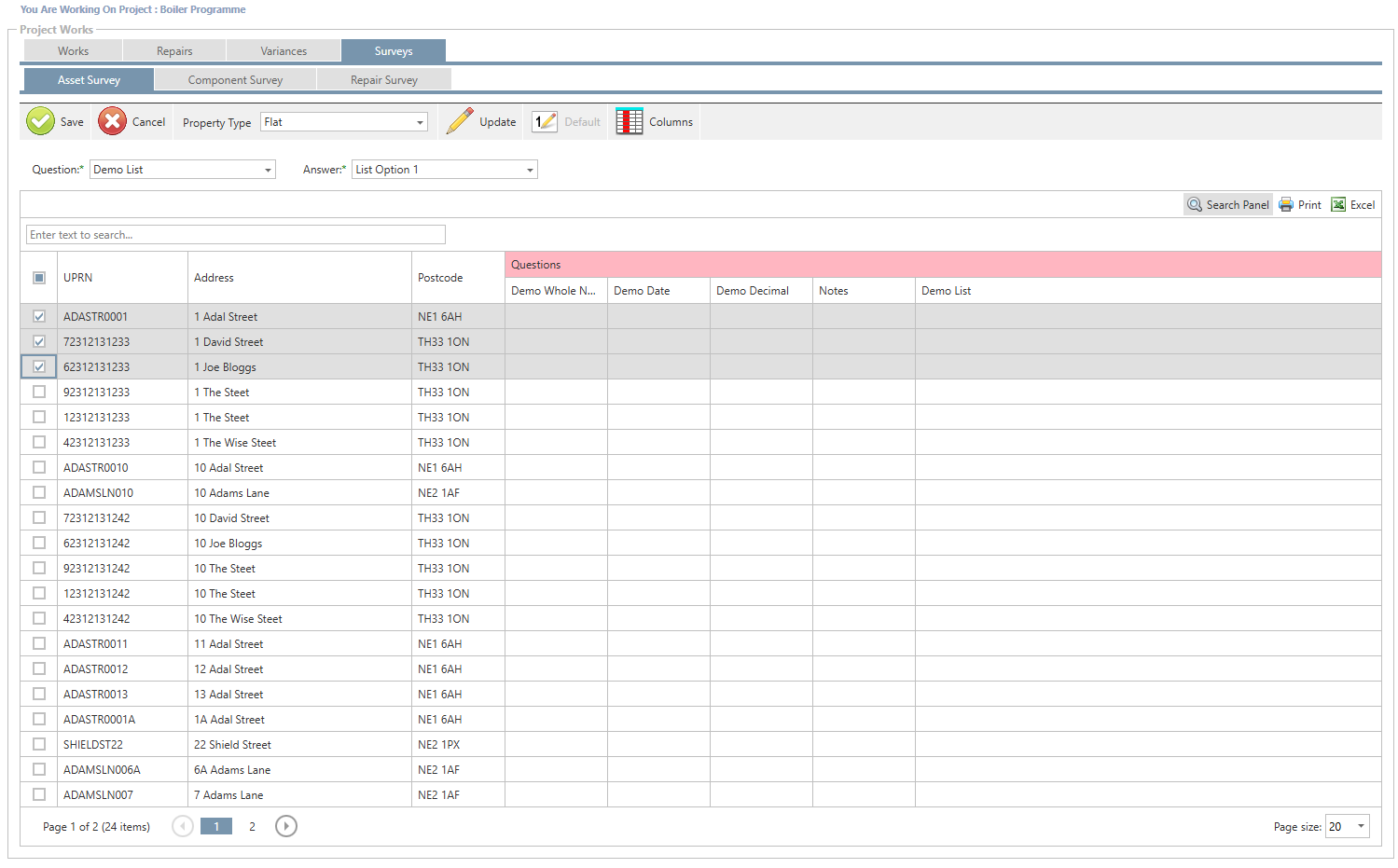Open the Answer dropdown list
Screen dimensions: 1398x868
pyautogui.click(x=530, y=170)
